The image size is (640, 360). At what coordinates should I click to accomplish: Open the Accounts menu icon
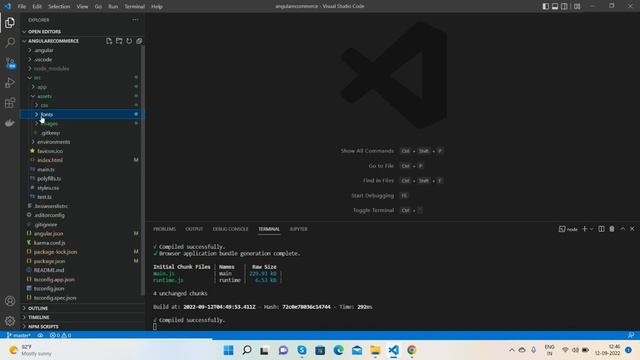pos(10,301)
